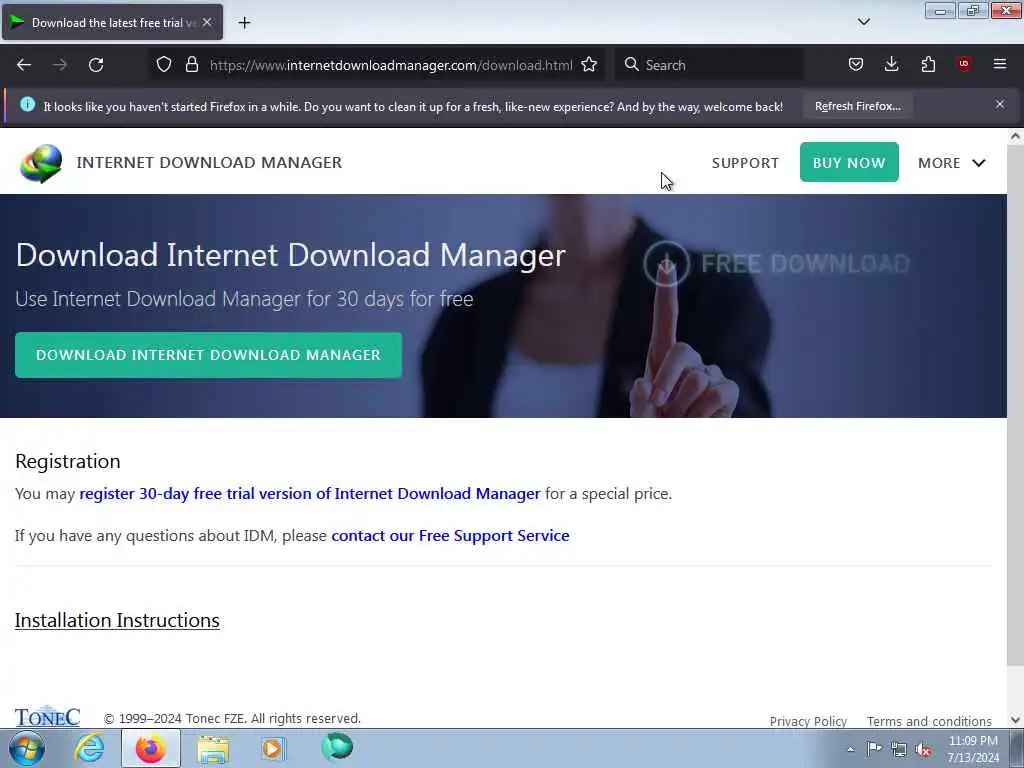1024x768 pixels.
Task: Click the Internet Download Manager globe logo
Action: point(41,163)
